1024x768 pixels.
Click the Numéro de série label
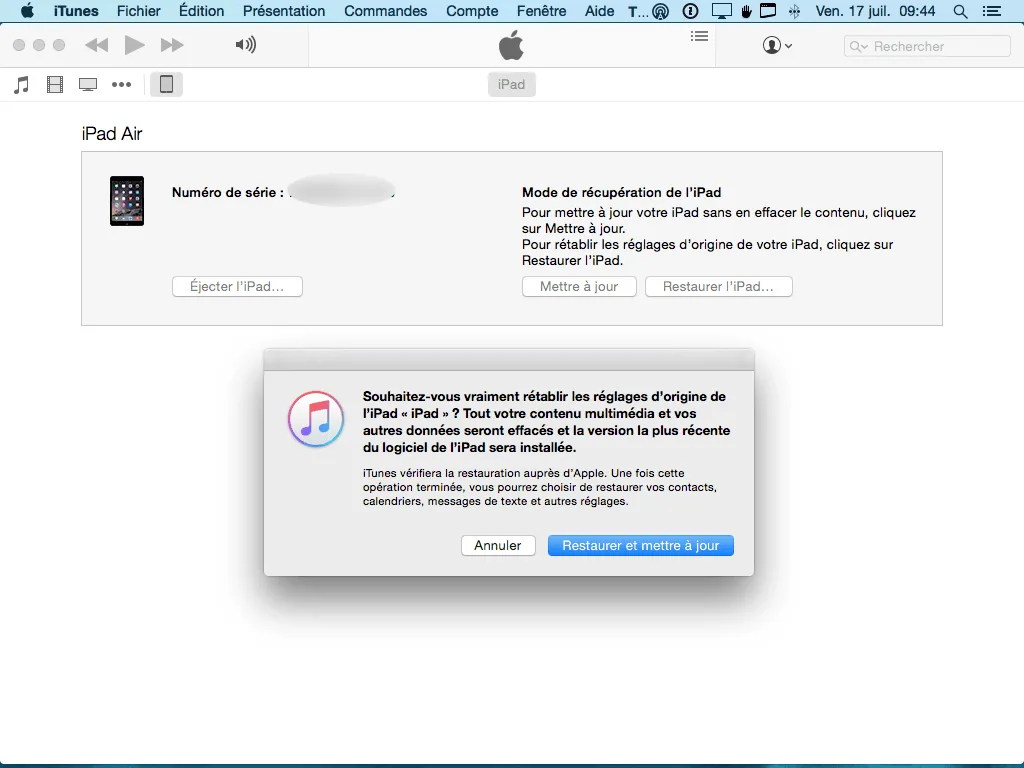point(227,193)
